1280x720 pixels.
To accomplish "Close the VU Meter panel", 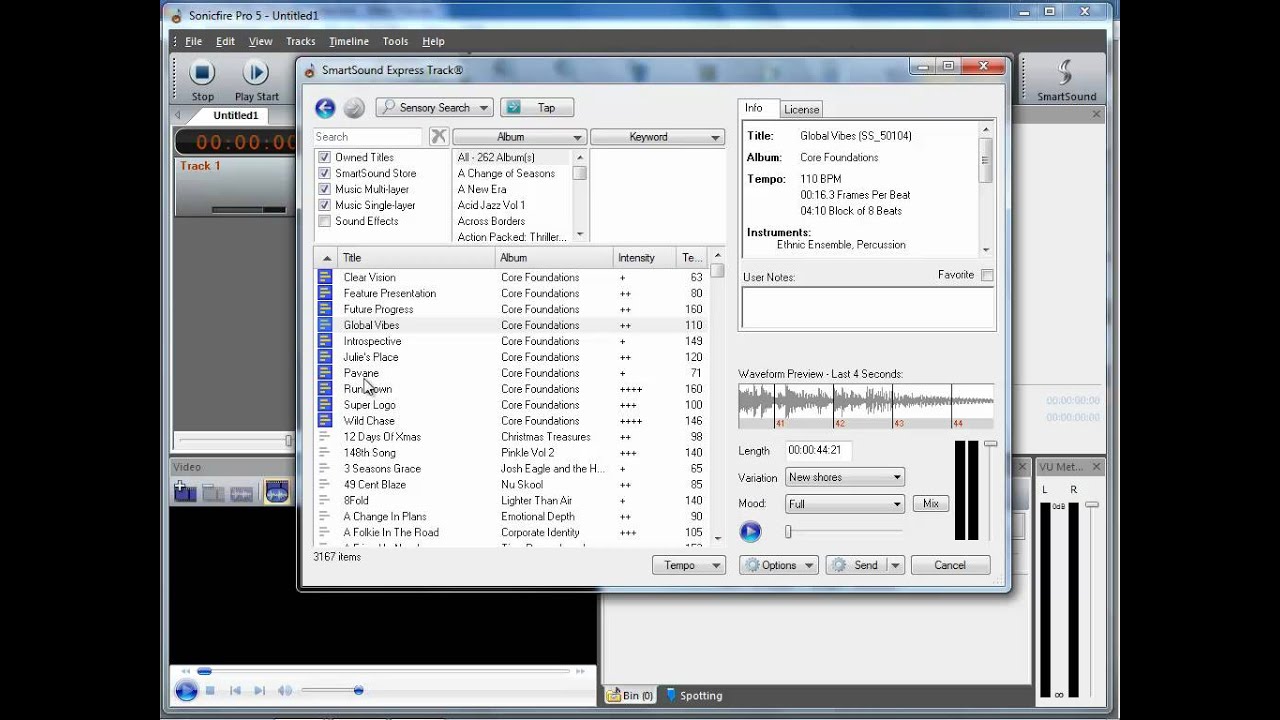I will pos(1096,467).
